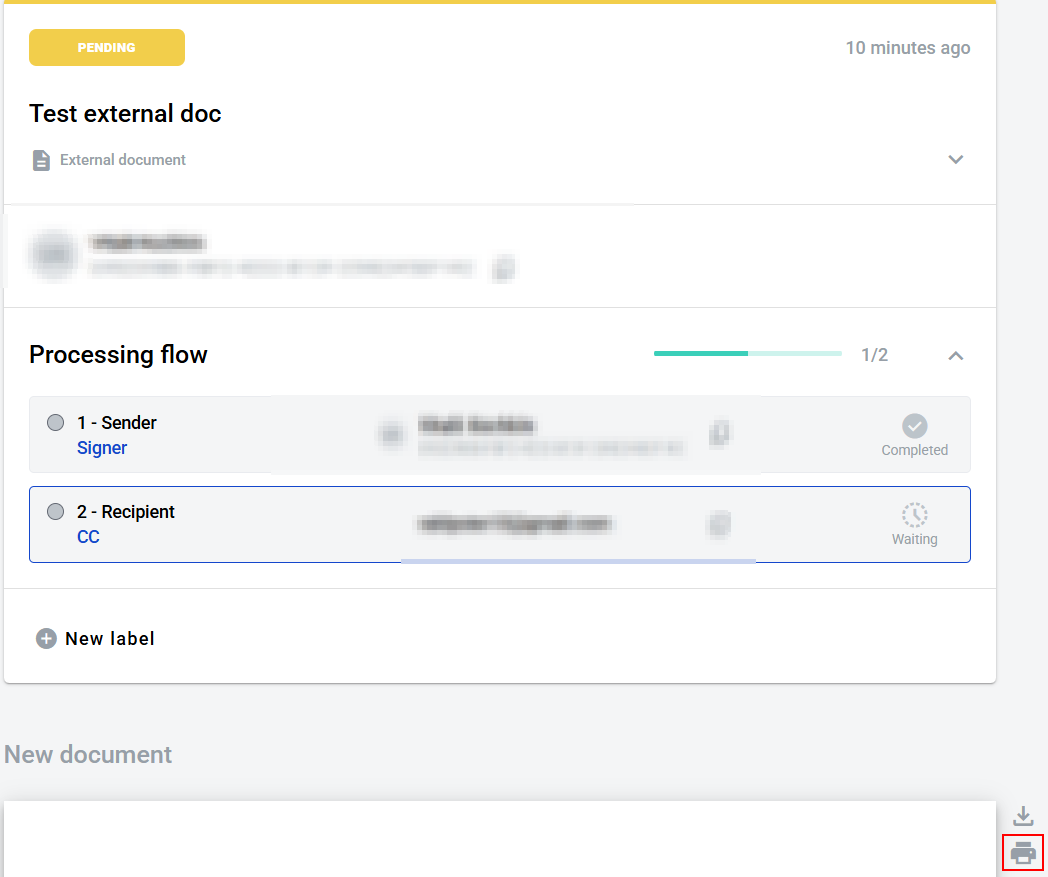Click the print icon
Image resolution: width=1048 pixels, height=877 pixels.
(1022, 853)
